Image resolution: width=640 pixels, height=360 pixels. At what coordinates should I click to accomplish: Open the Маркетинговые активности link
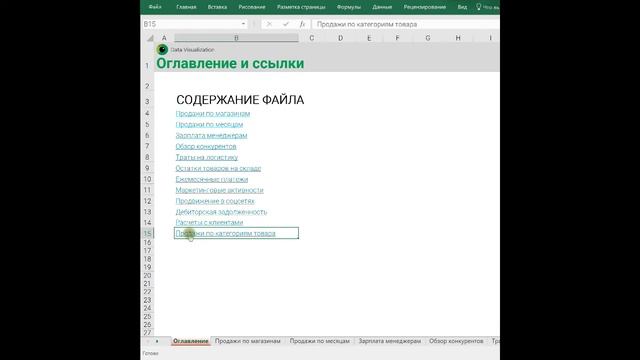[x=220, y=190]
